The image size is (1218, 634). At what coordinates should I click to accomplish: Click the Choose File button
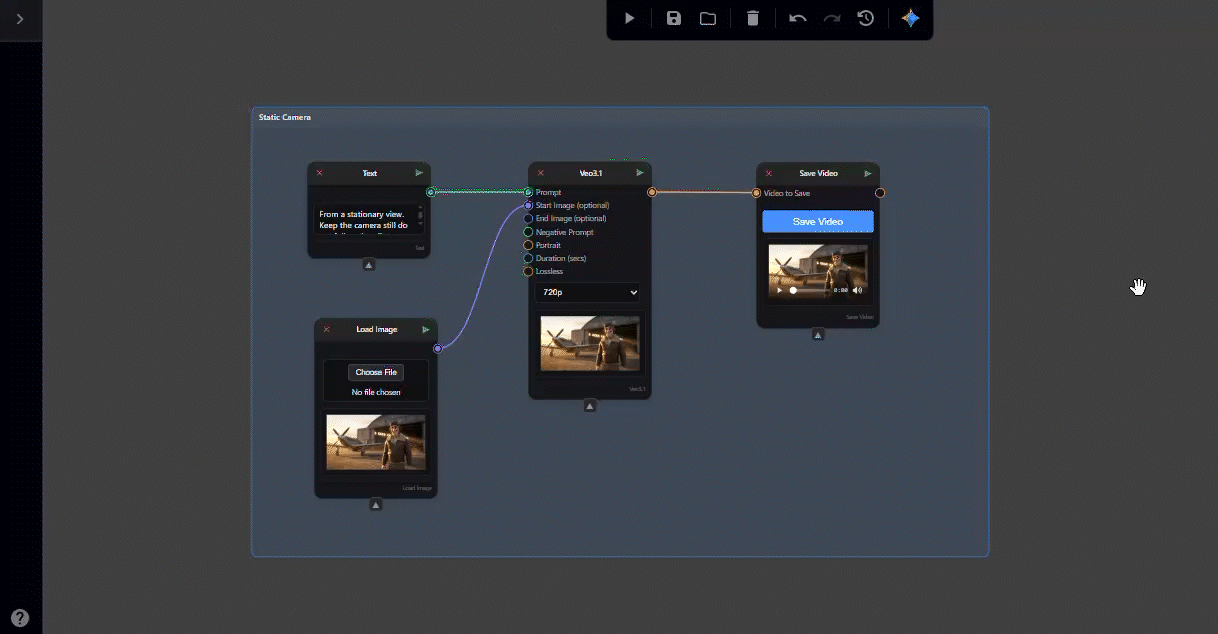376,372
